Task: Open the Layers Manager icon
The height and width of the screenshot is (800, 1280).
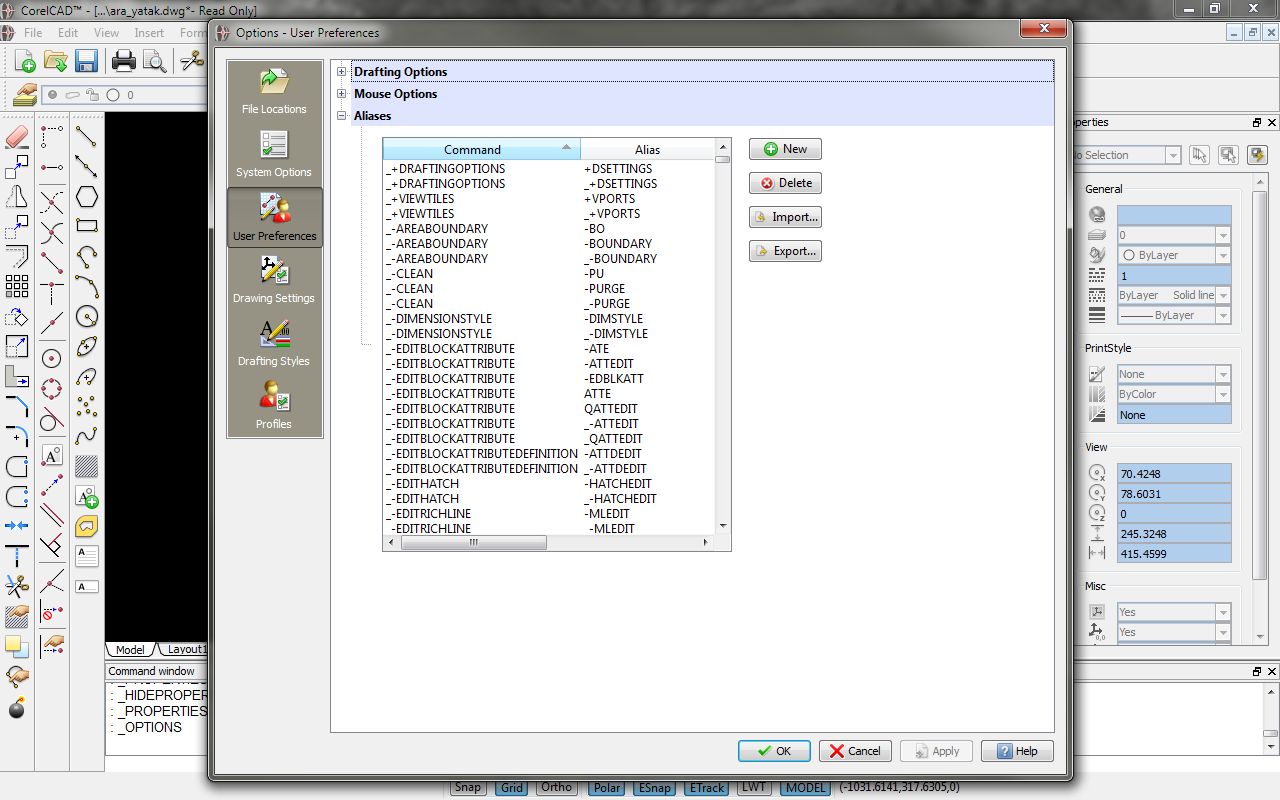Action: [x=25, y=95]
